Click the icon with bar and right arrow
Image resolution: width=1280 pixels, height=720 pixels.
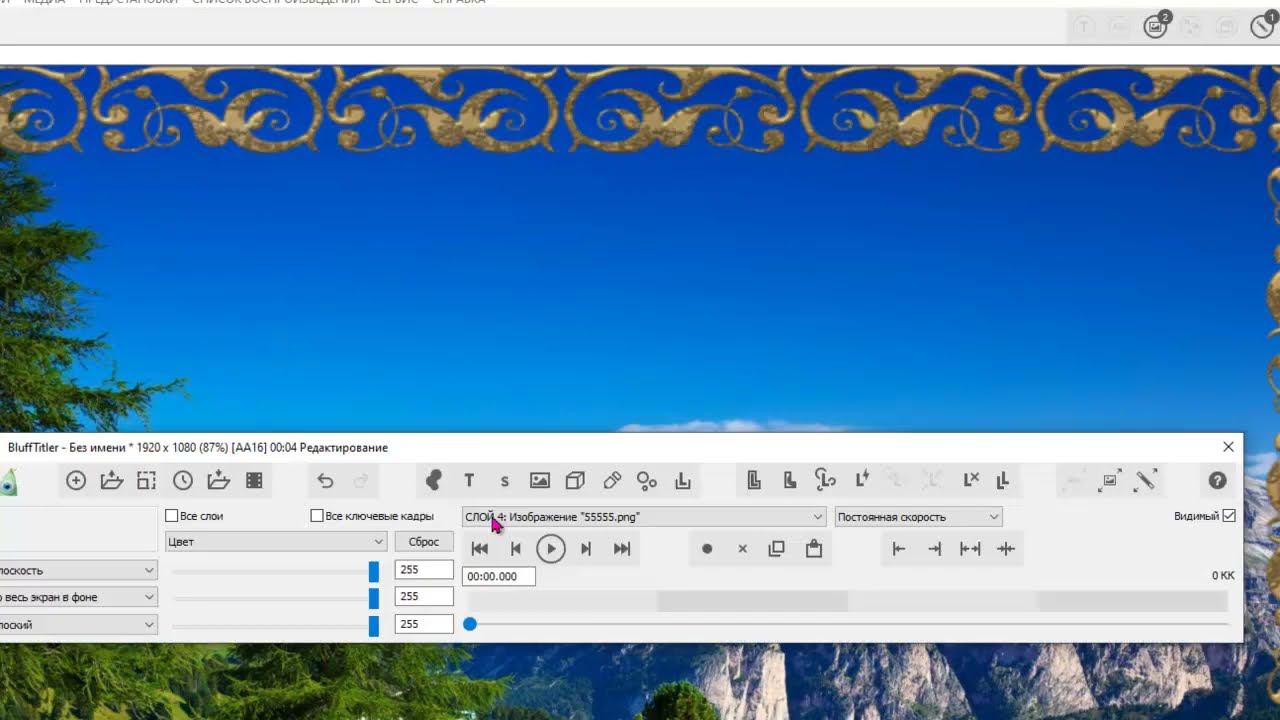[899, 549]
